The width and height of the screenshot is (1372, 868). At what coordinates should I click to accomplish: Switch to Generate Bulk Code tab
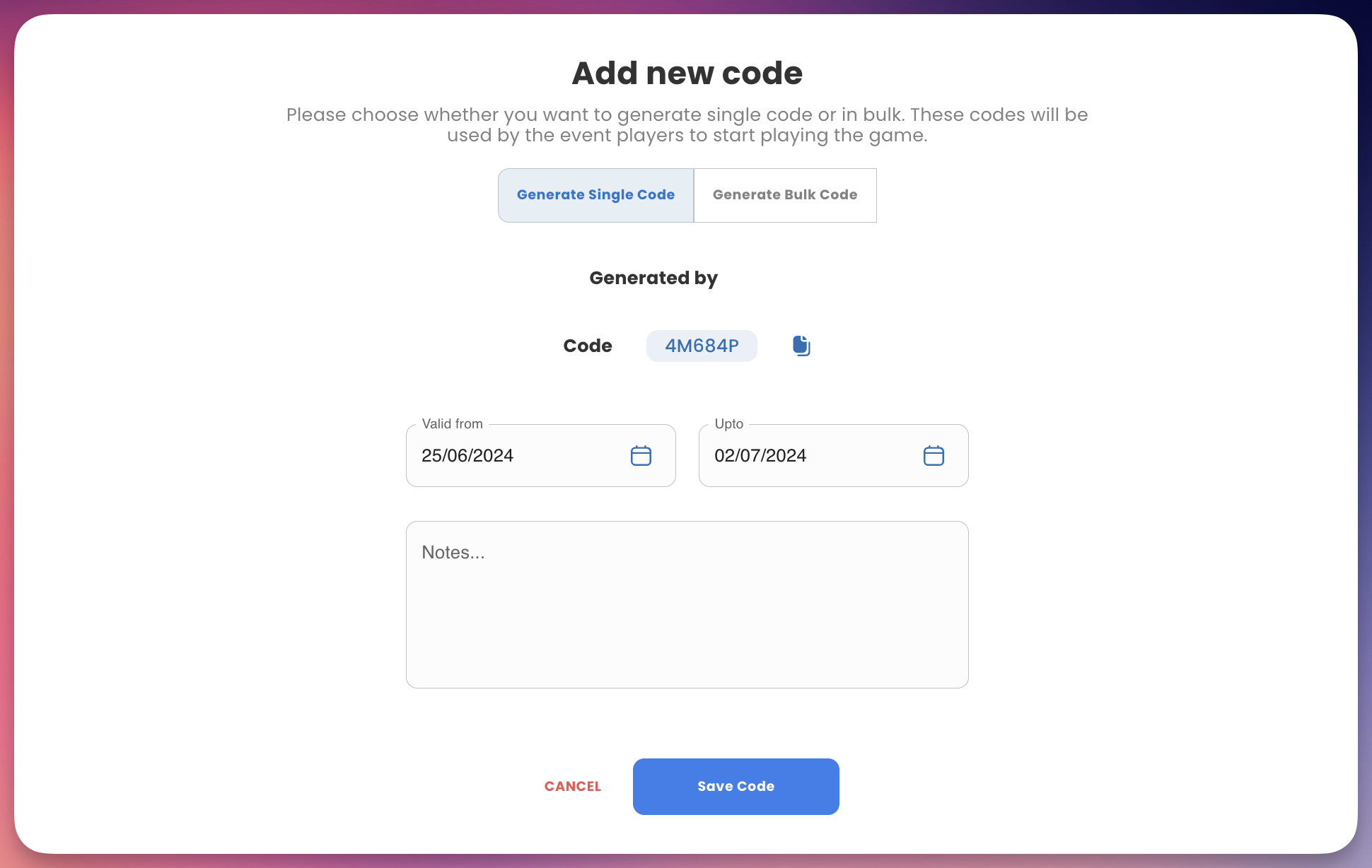785,195
